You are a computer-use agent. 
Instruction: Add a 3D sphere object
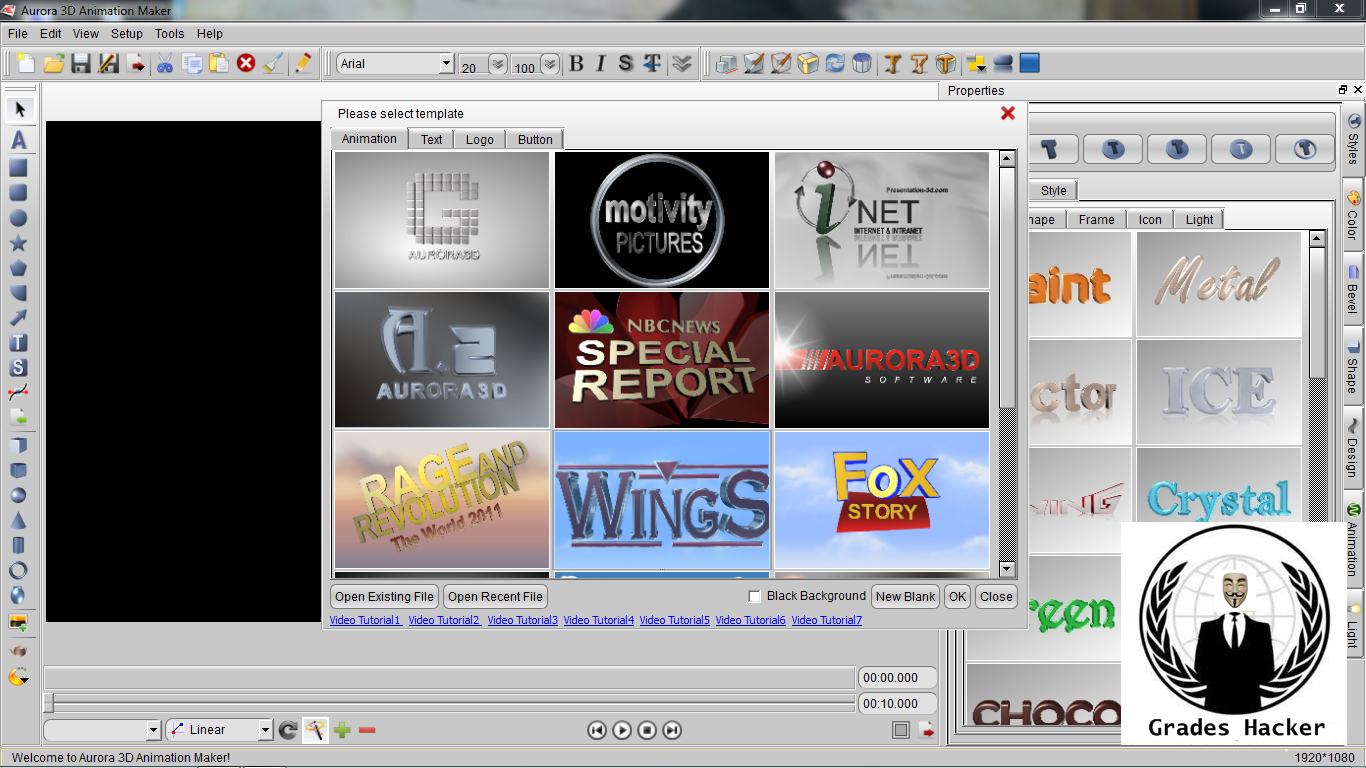tap(18, 496)
